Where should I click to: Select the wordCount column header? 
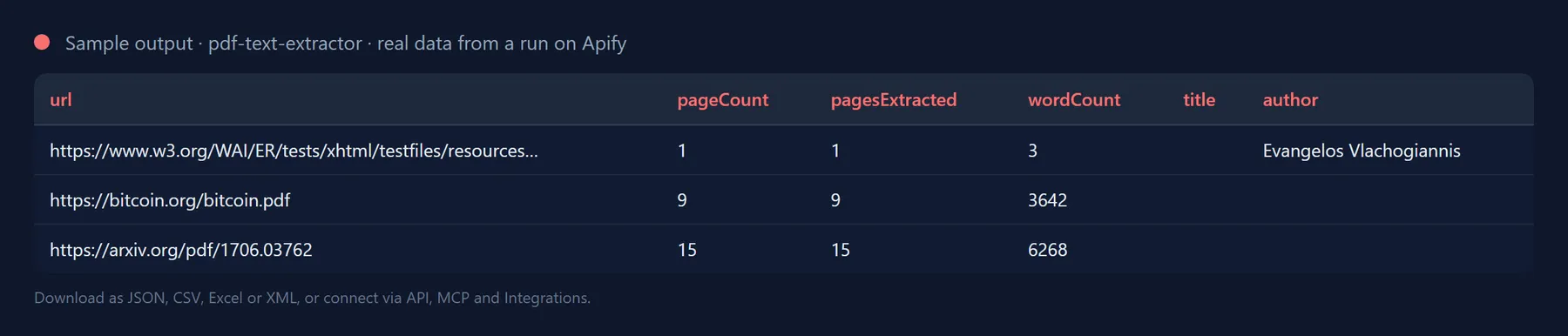(1074, 100)
